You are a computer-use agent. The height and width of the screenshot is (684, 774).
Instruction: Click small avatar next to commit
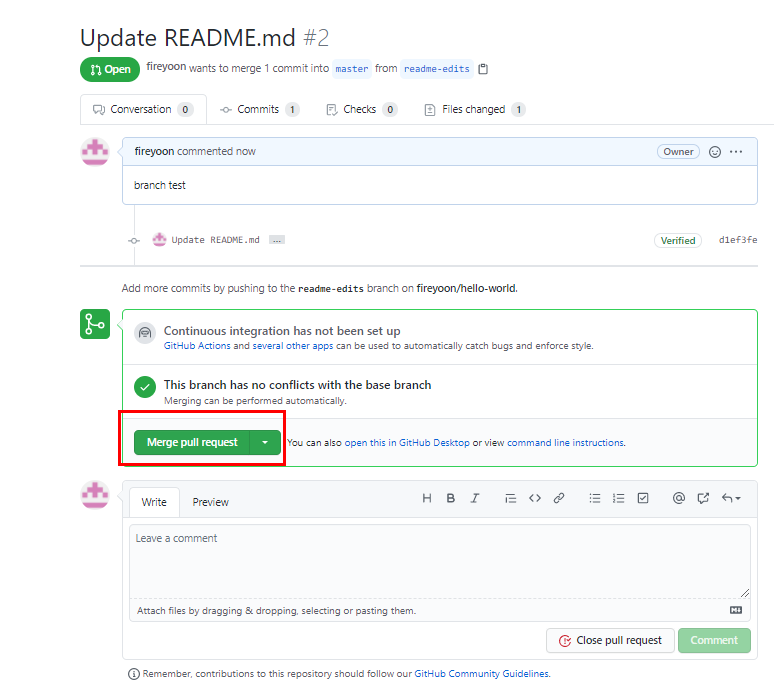(159, 240)
